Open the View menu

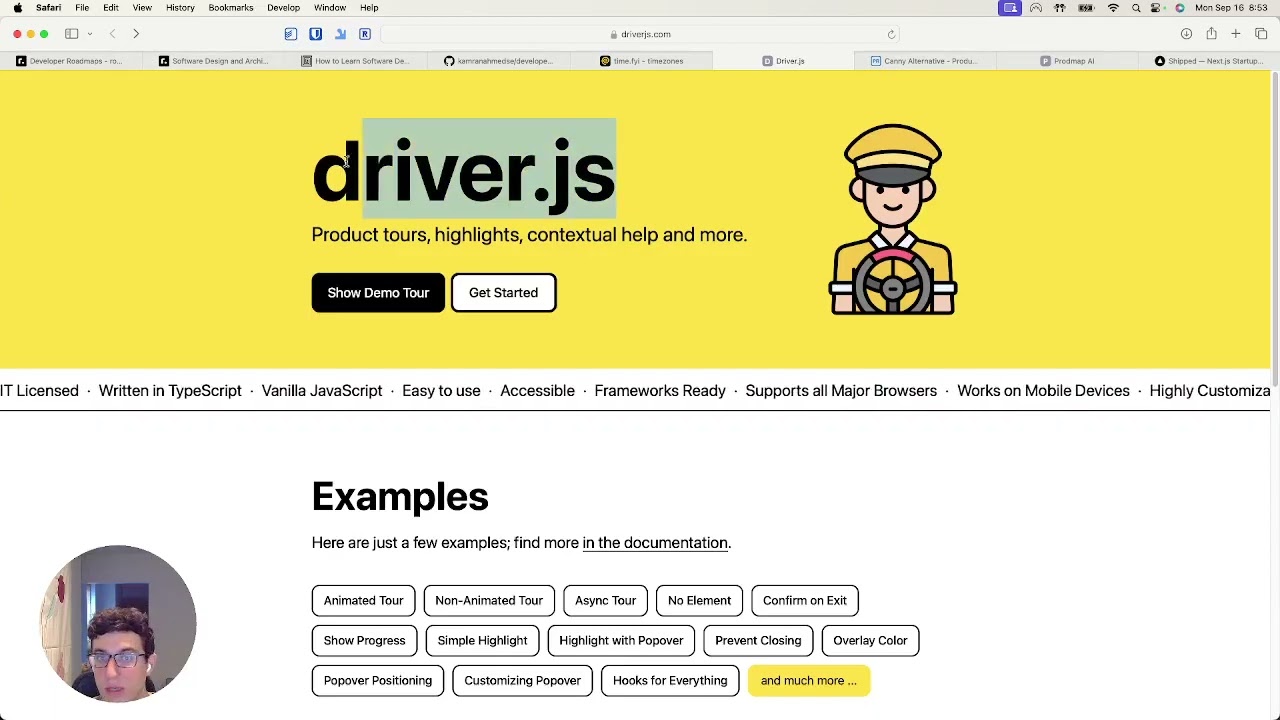pos(142,8)
